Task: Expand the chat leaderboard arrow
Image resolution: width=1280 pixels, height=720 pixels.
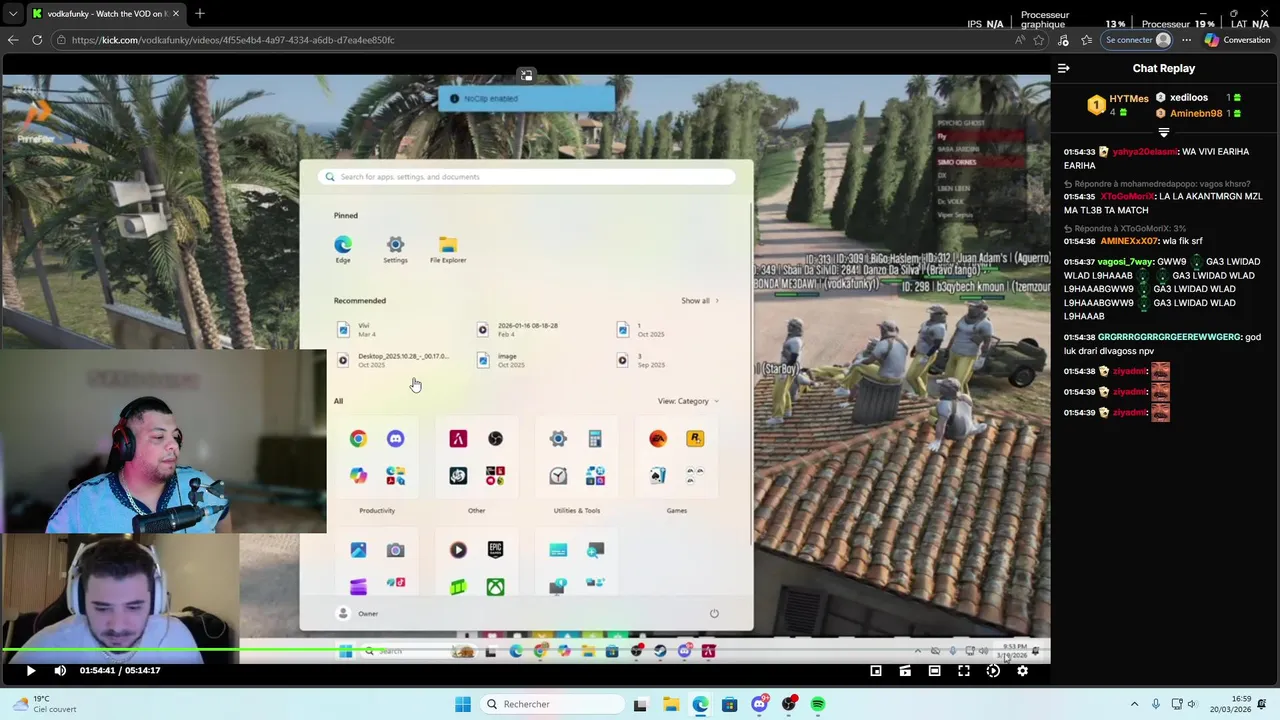Action: click(1163, 132)
